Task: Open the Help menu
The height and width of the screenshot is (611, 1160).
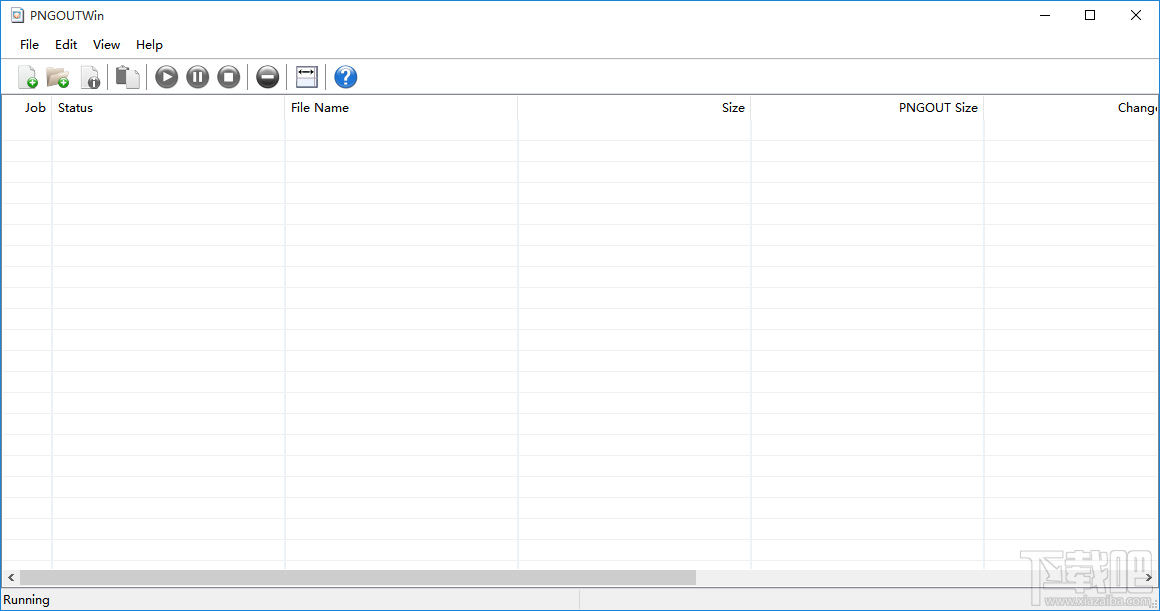Action: coord(149,45)
